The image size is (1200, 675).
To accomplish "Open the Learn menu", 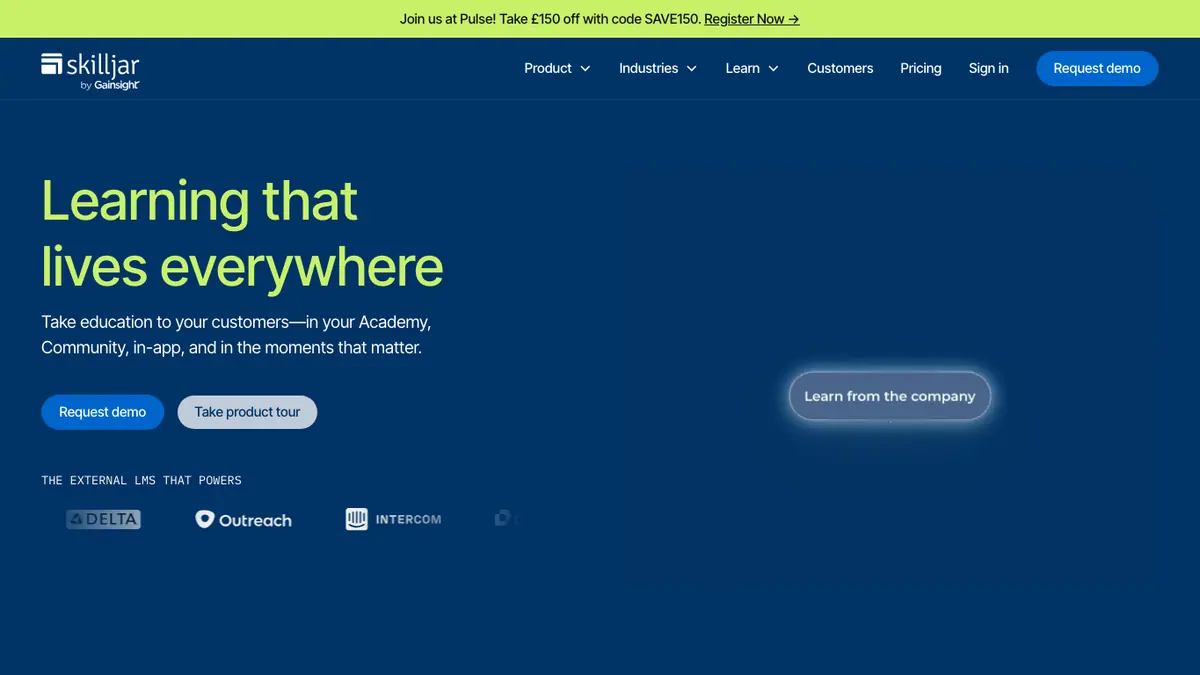I will [752, 68].
